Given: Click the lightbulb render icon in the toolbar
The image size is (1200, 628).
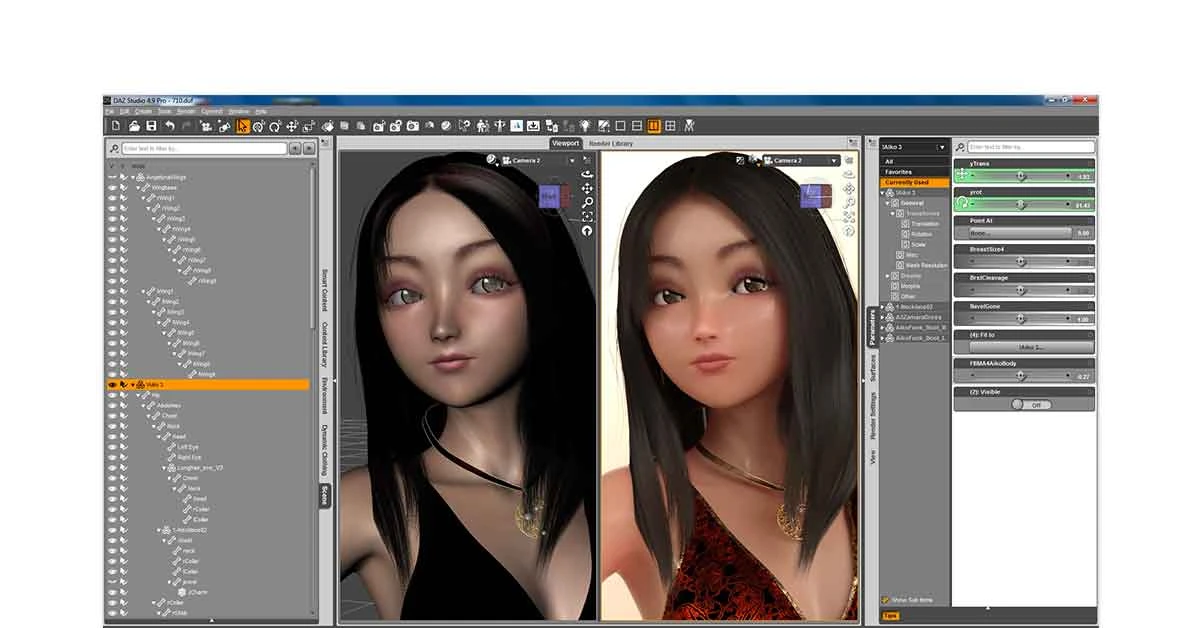Looking at the screenshot, I should pyautogui.click(x=584, y=126).
